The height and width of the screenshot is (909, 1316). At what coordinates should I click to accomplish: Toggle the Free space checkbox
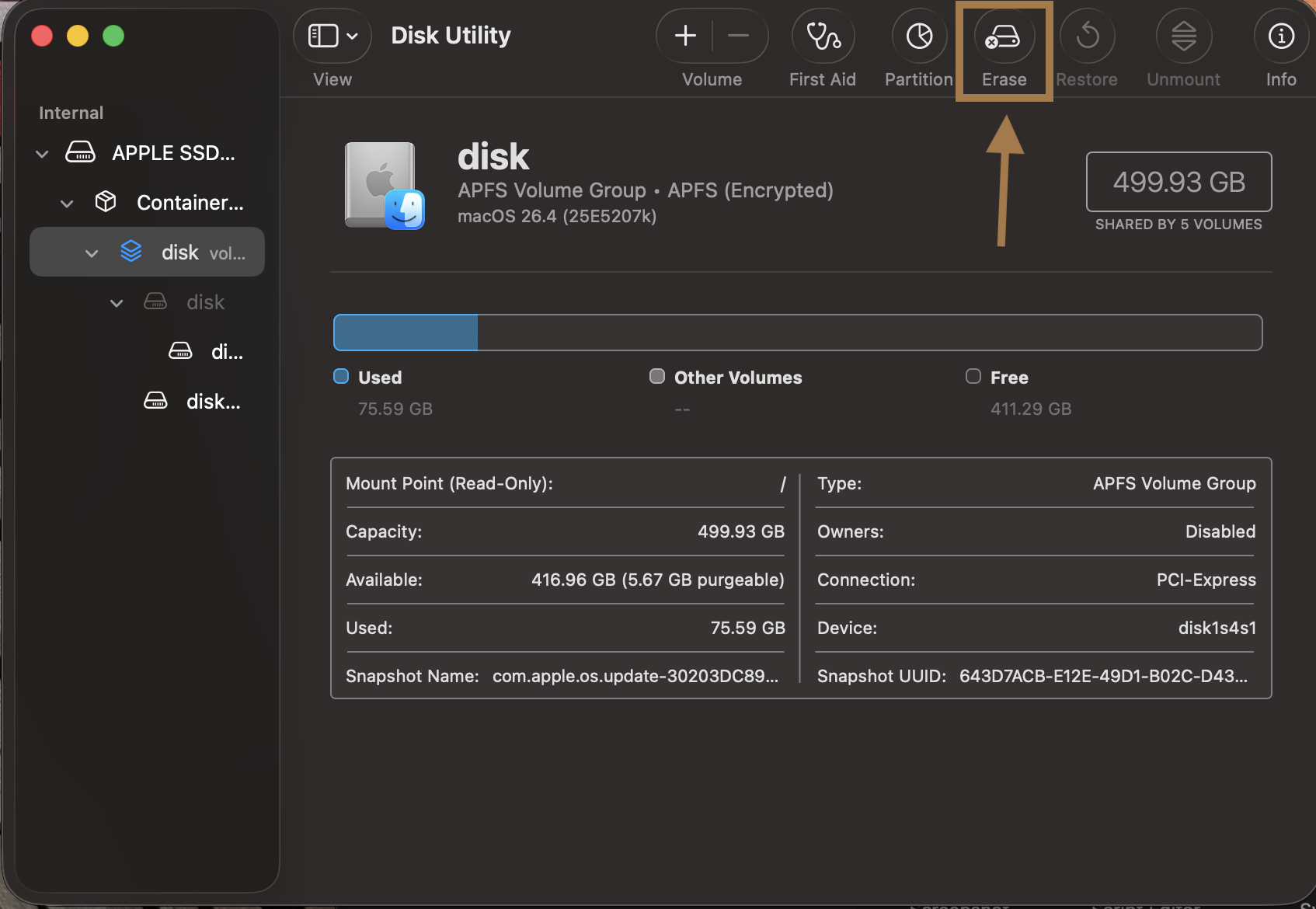pos(973,376)
